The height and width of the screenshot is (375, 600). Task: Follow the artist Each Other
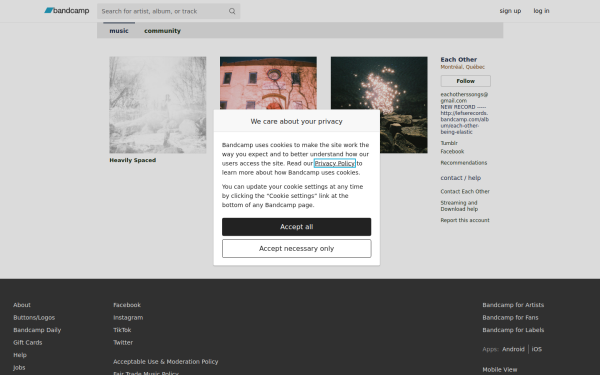point(465,81)
